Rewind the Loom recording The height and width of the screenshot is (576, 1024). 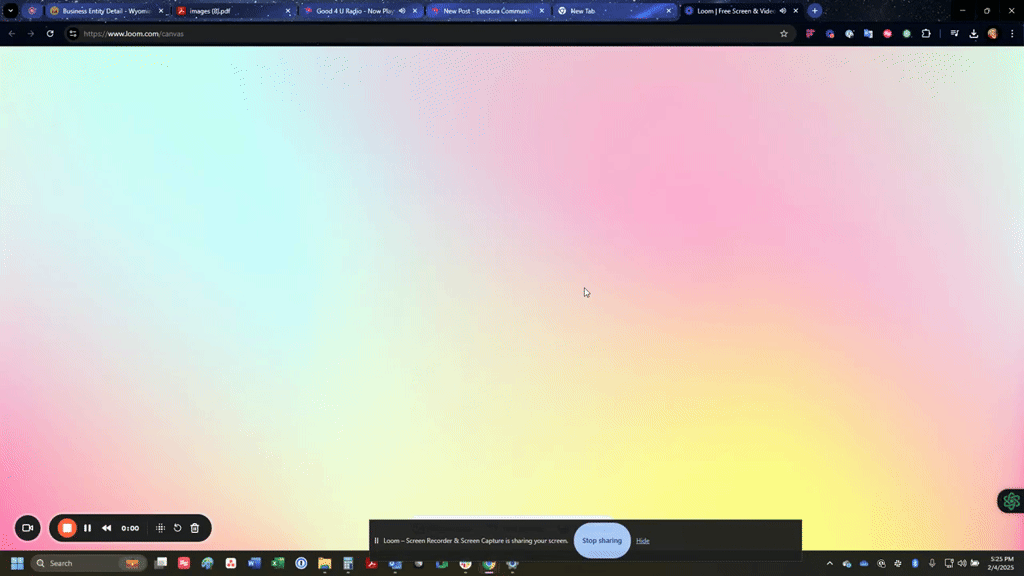(106, 528)
